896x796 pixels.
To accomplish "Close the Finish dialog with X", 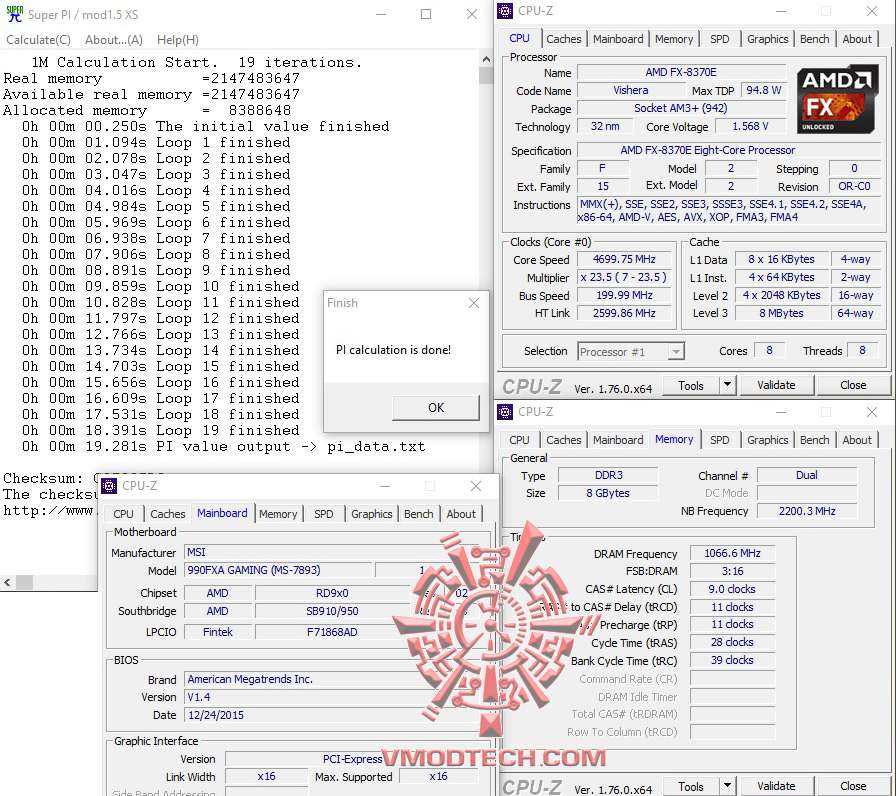I will [x=474, y=303].
